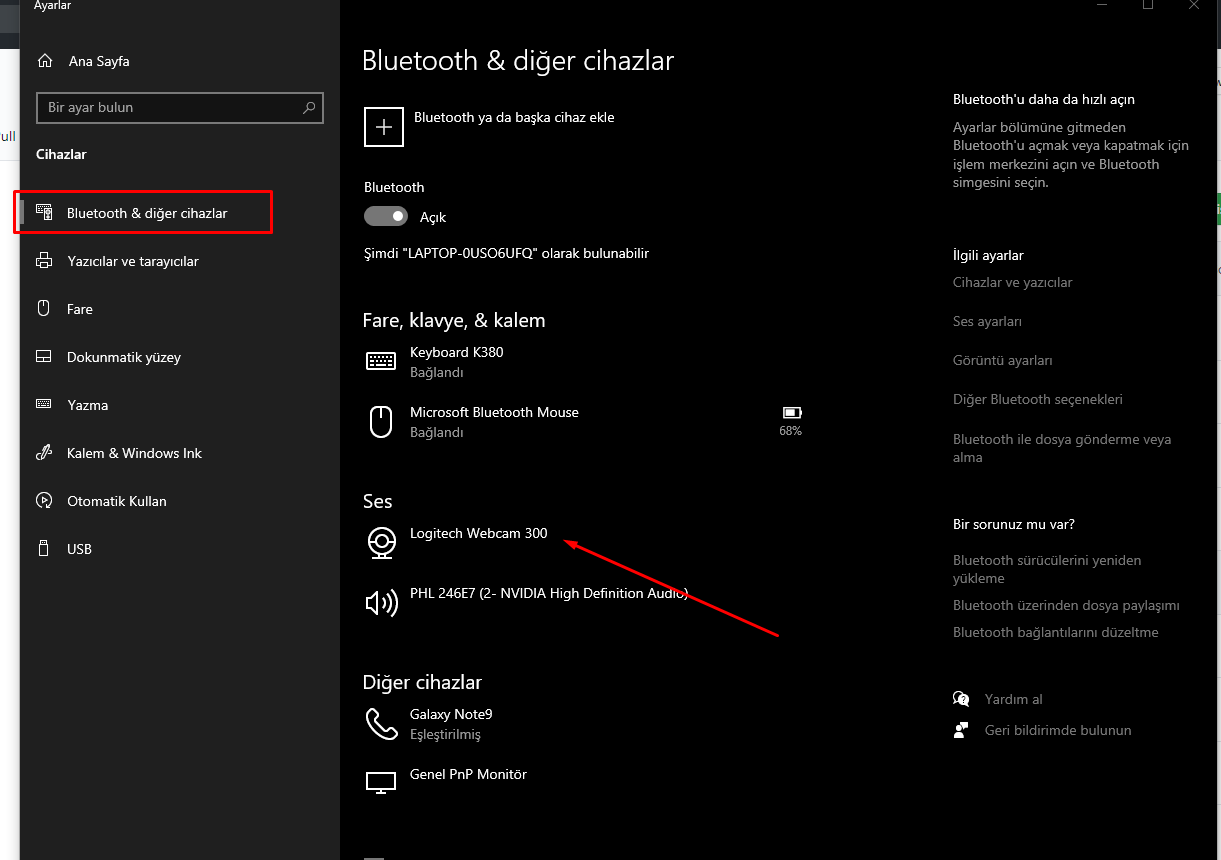This screenshot has height=860, width=1221.
Task: Open Dokunmatik yüzey settings
Action: tap(124, 357)
